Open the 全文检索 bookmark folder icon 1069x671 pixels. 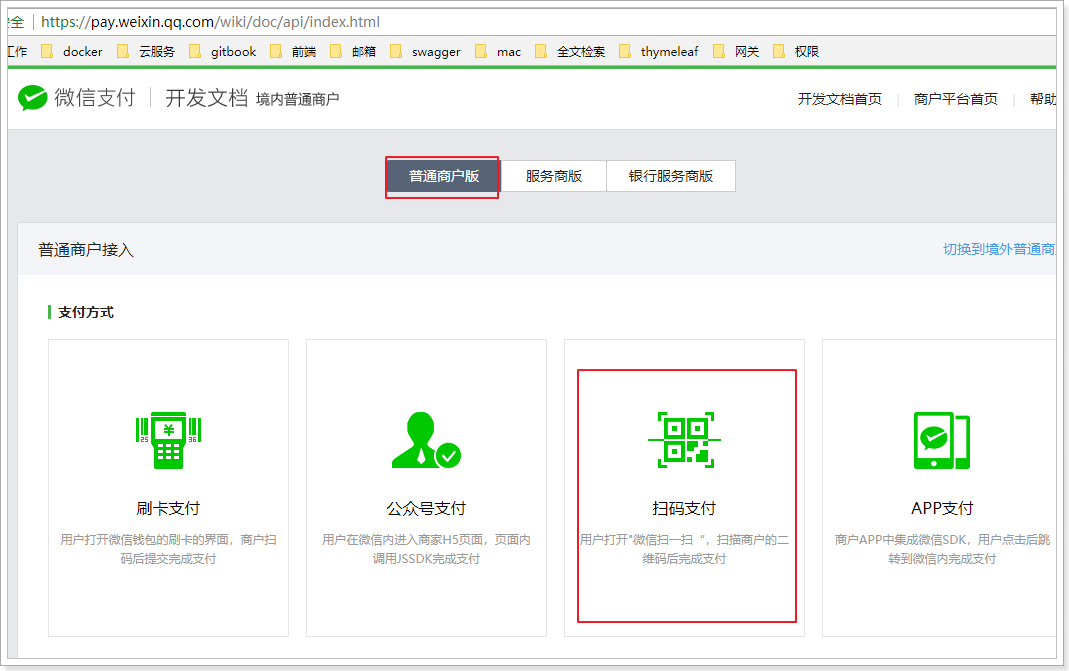pos(541,52)
